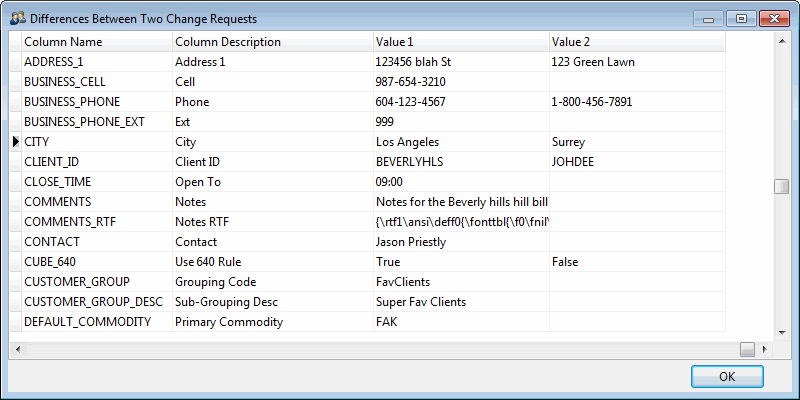Click the OK button
Viewport: 800px width, 400px height.
coord(727,376)
